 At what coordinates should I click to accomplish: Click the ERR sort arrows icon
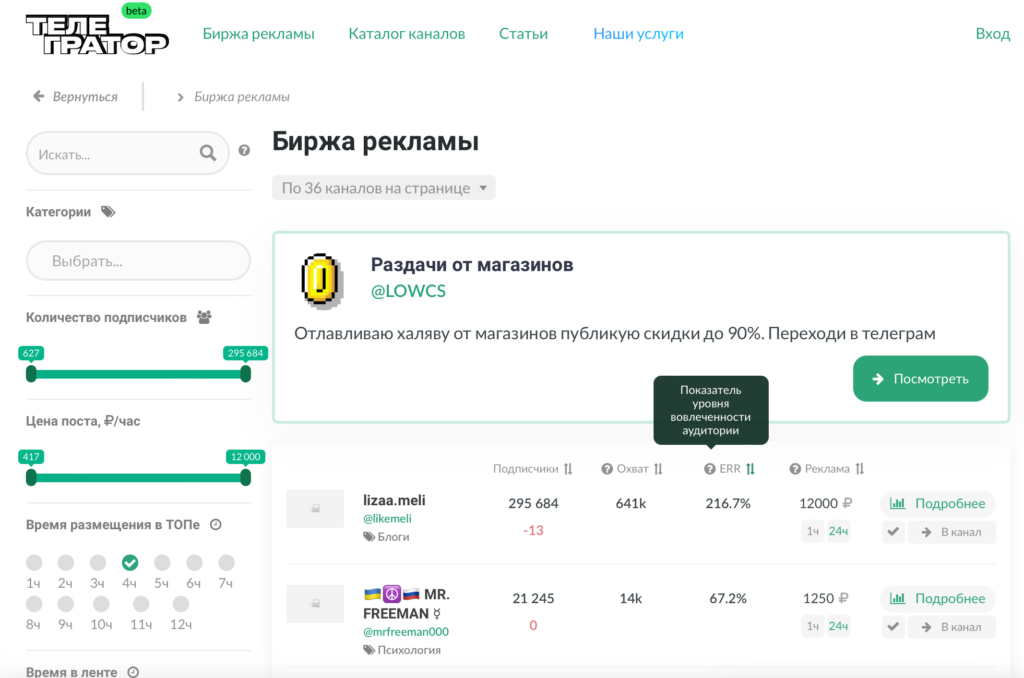pos(750,469)
